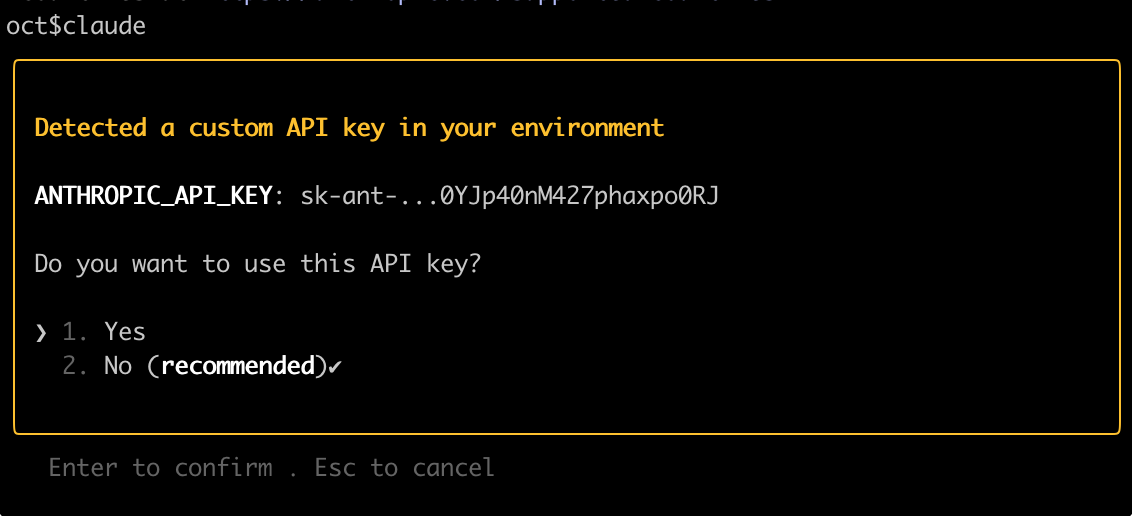This screenshot has height=516, width=1132.
Task: Click the Detected a custom API key heading
Action: [349, 128]
